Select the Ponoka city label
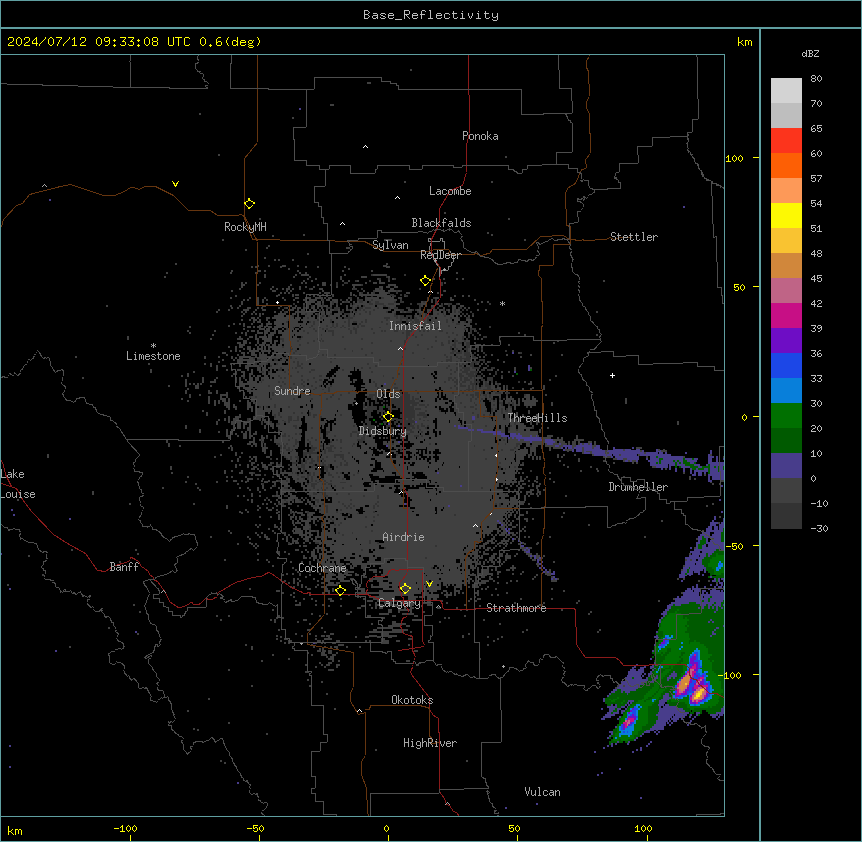Image resolution: width=862 pixels, height=842 pixels. [x=480, y=136]
